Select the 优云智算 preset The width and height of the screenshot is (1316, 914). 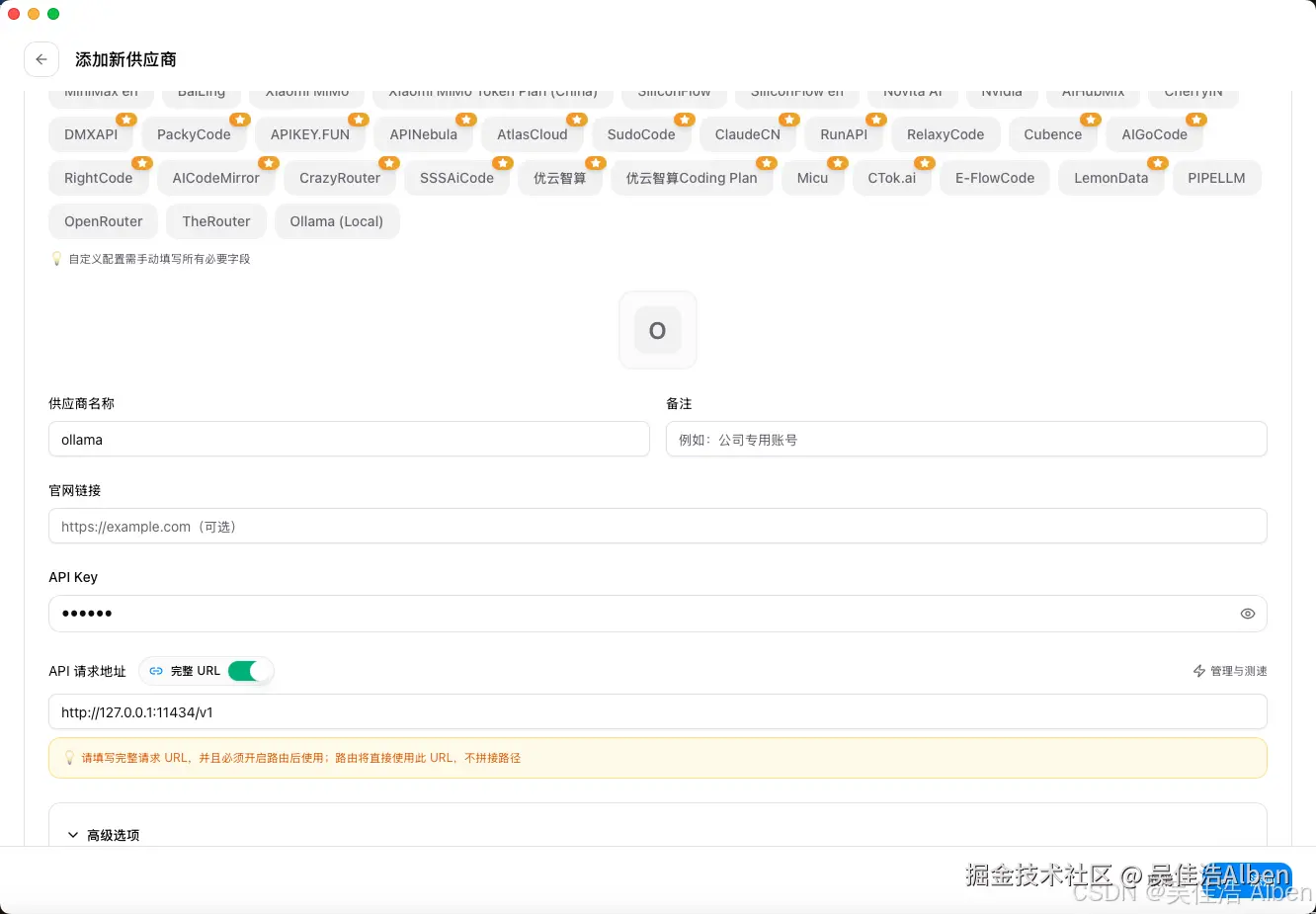coord(560,178)
